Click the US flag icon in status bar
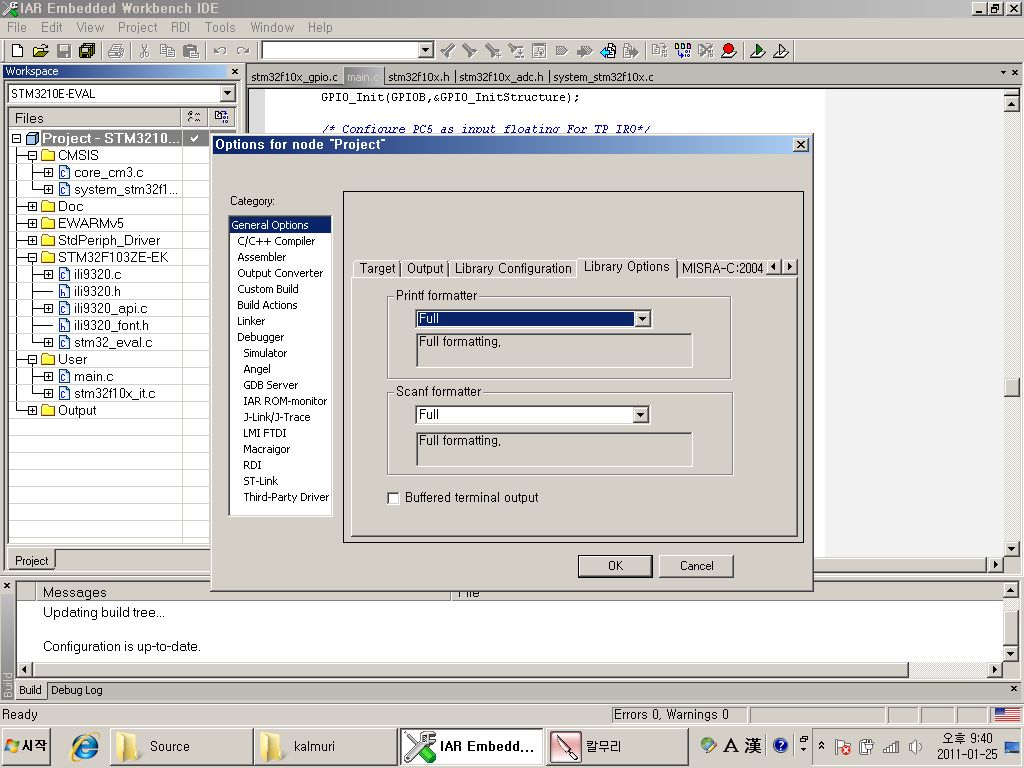 coord(1007,714)
